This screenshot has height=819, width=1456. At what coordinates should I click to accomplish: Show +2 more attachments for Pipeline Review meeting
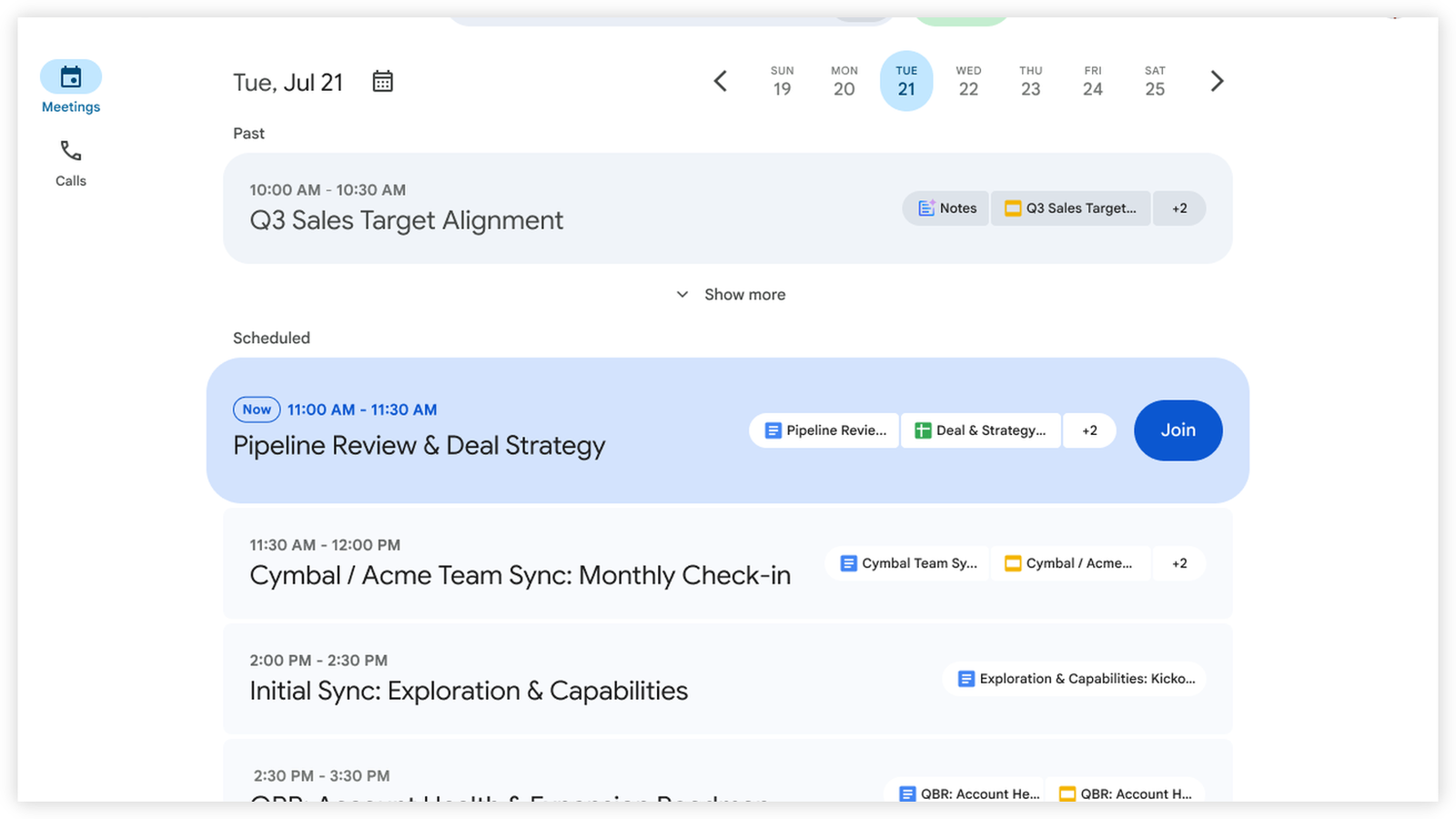1089,430
